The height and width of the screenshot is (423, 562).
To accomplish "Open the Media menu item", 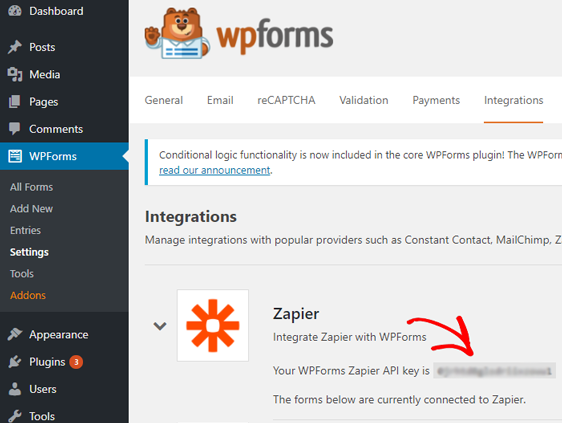I will click(x=45, y=75).
